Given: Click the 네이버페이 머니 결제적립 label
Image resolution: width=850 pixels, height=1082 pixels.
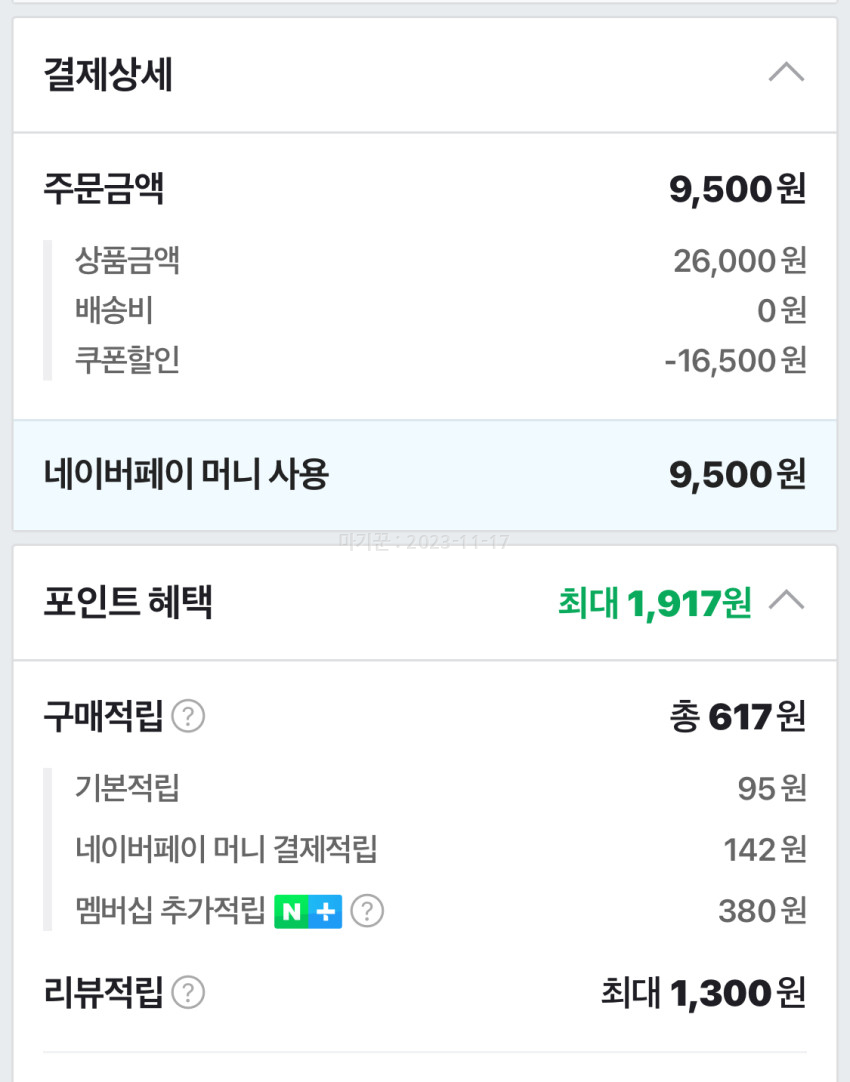Looking at the screenshot, I should click(226, 850).
